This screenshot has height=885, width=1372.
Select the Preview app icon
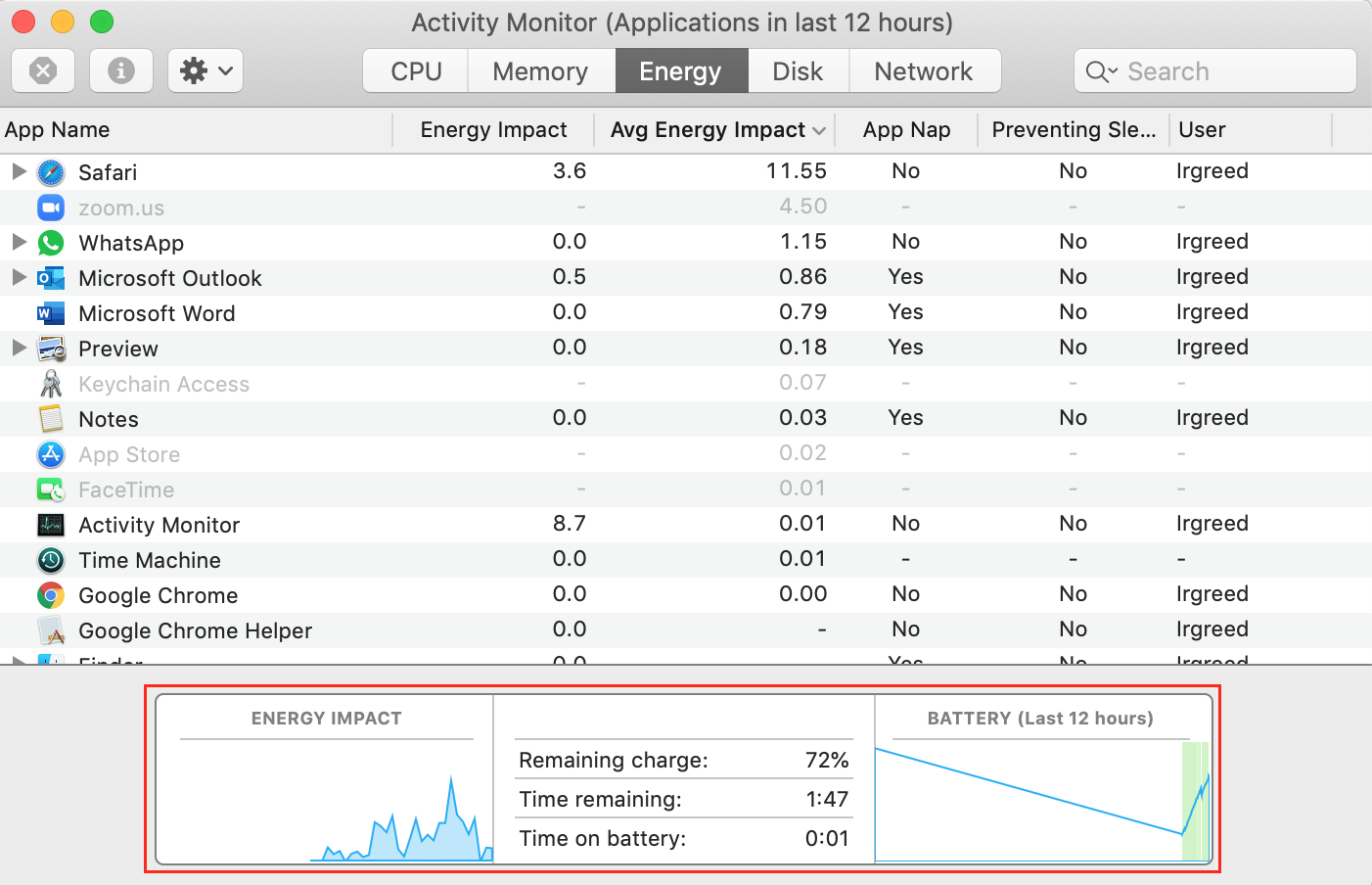tap(51, 349)
